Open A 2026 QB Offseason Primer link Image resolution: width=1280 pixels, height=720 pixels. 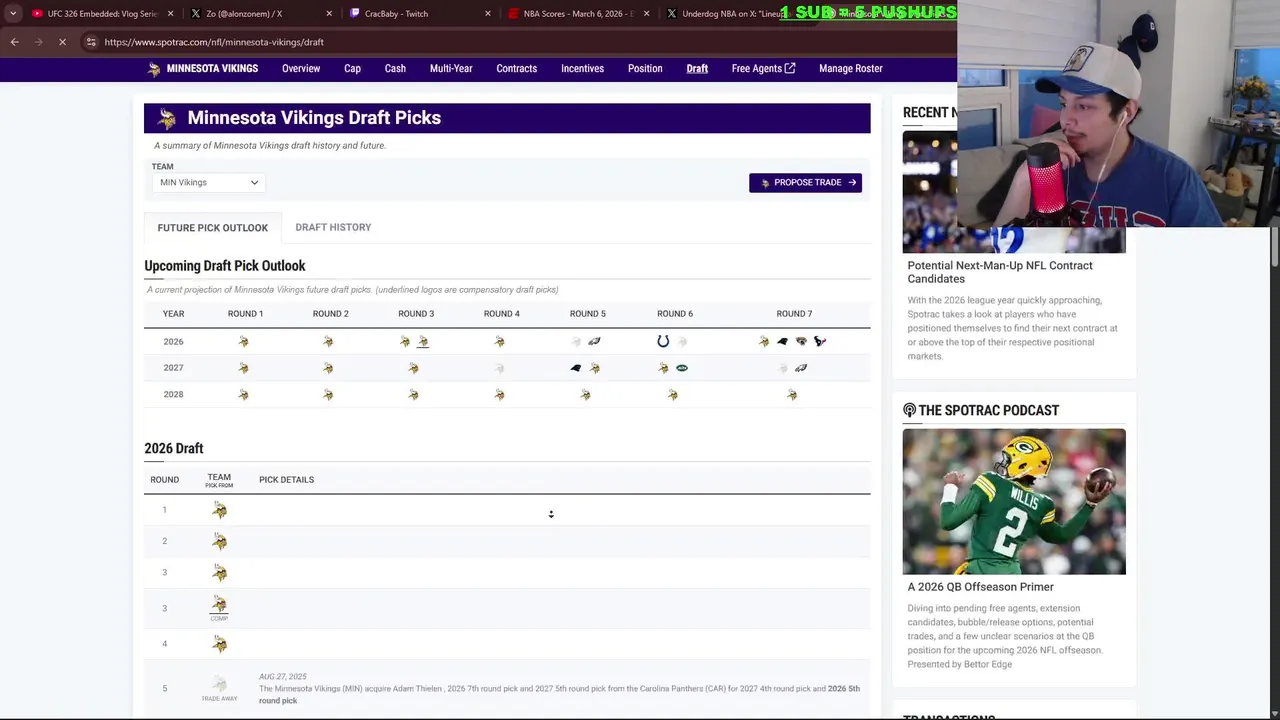pyautogui.click(x=980, y=587)
